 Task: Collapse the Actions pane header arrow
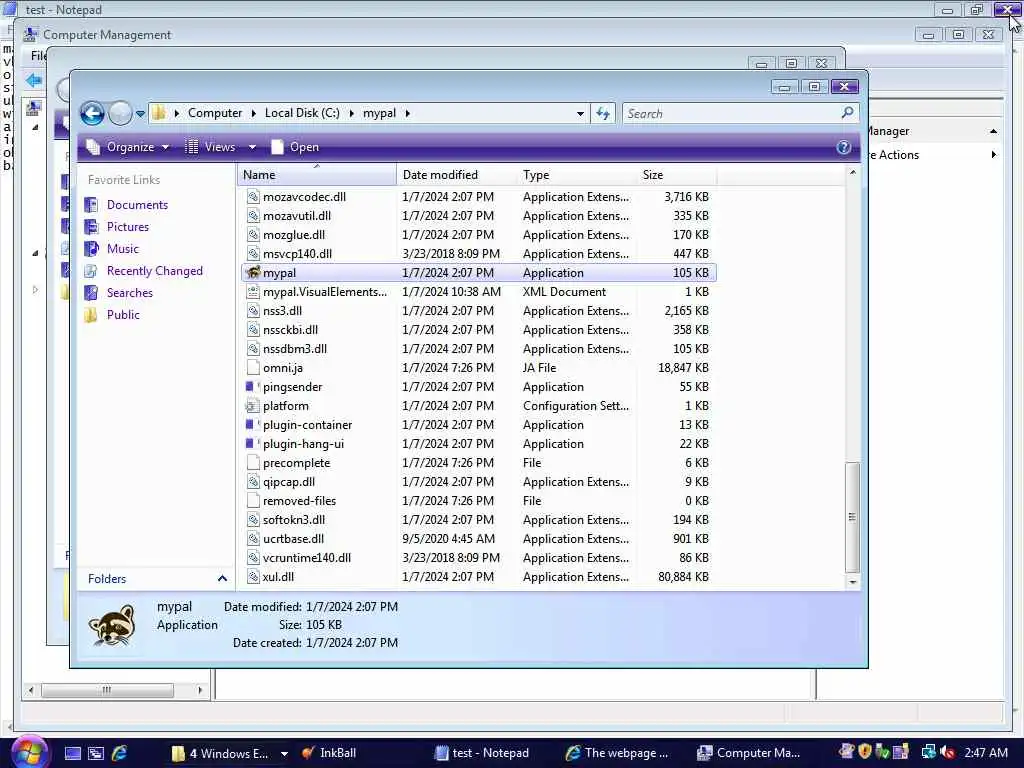pyautogui.click(x=993, y=131)
